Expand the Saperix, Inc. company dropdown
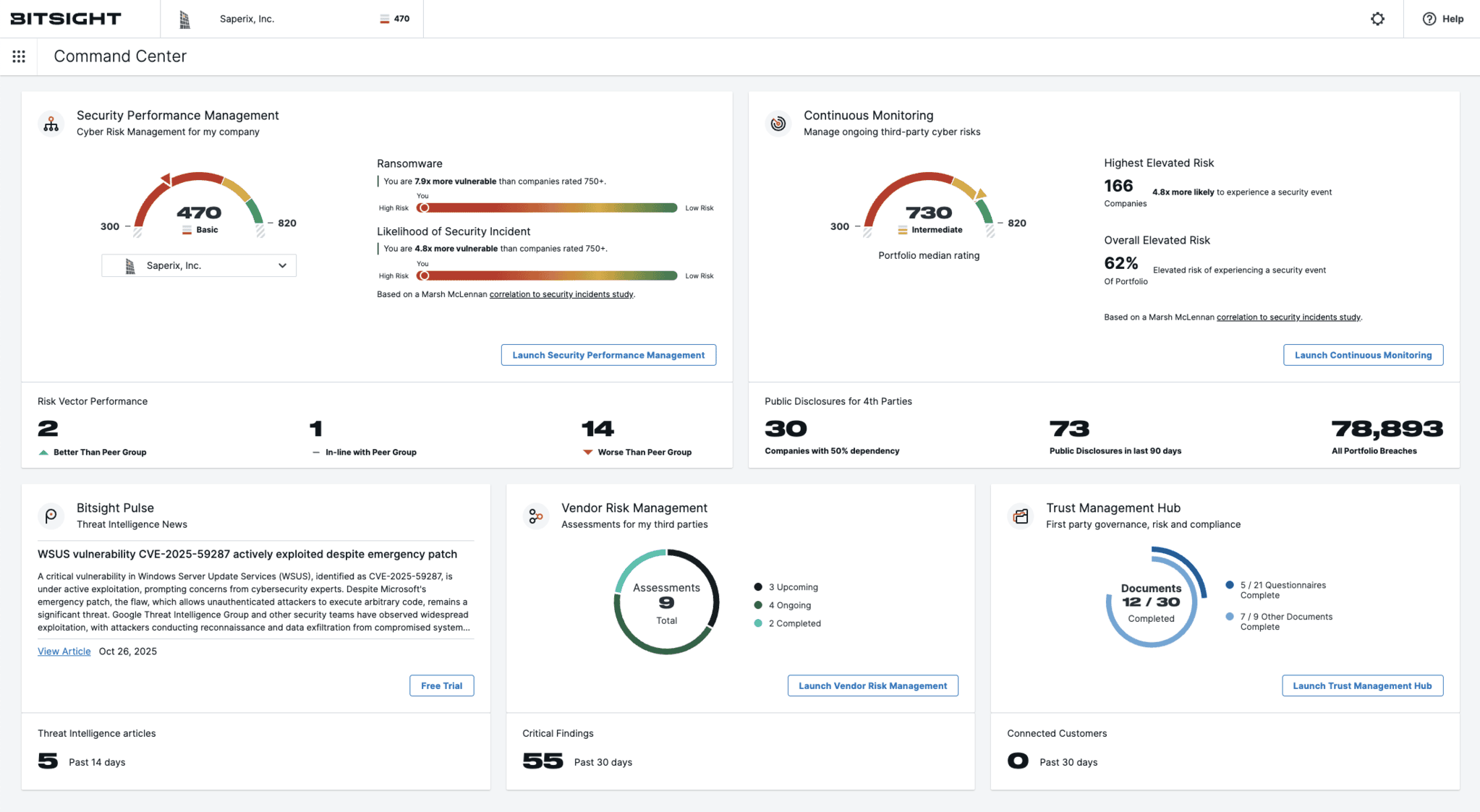The height and width of the screenshot is (812, 1480). point(198,265)
